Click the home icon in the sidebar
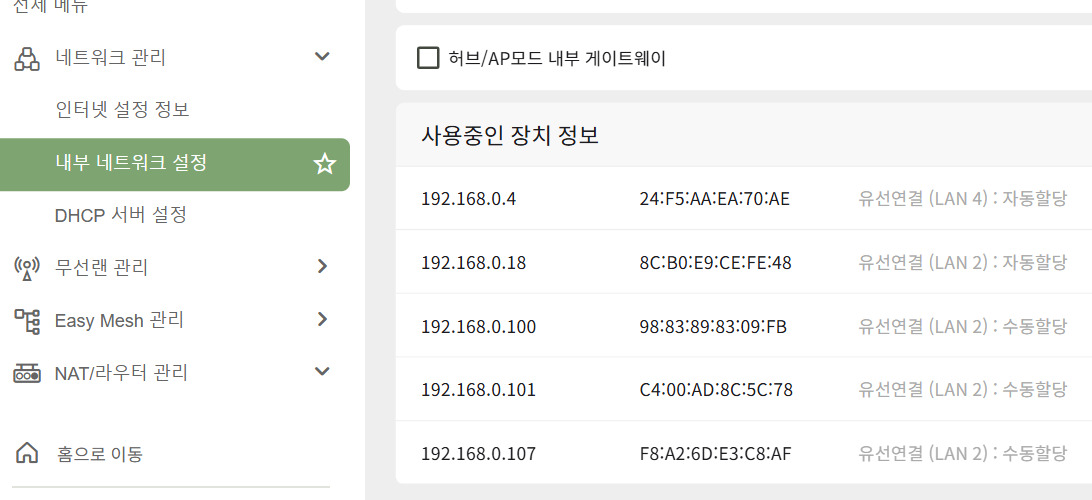Screen dimensions: 1092x500 point(27,454)
